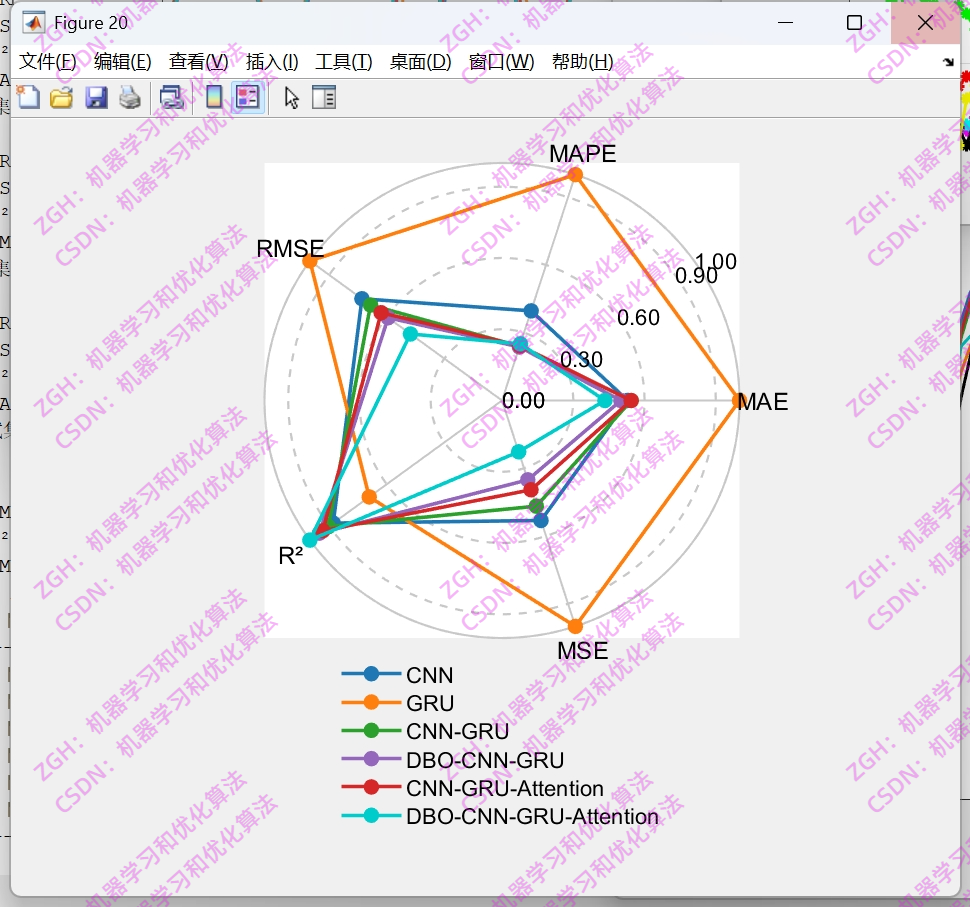Click the MSE axis label
This screenshot has width=970, height=907.
point(583,651)
